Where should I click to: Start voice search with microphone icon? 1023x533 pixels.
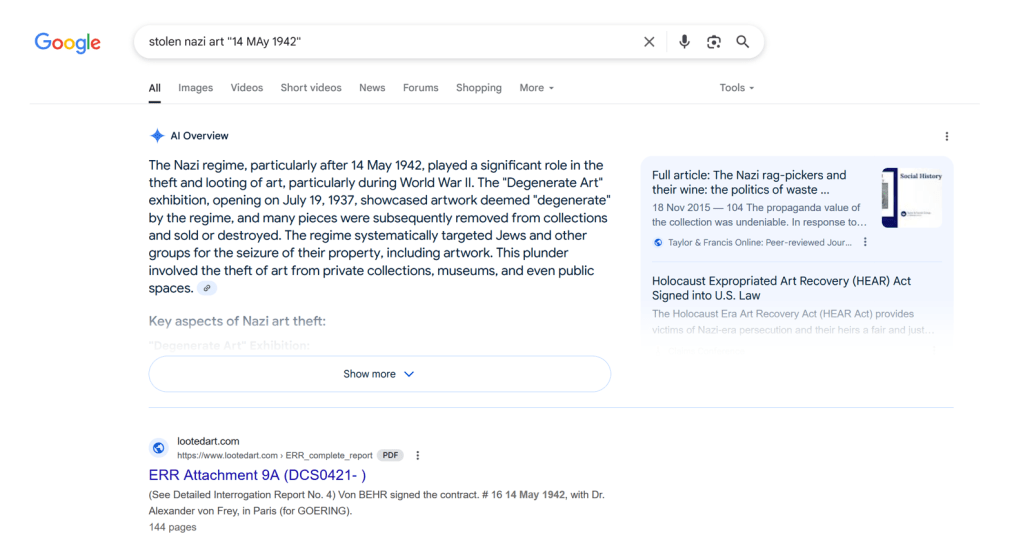click(684, 42)
